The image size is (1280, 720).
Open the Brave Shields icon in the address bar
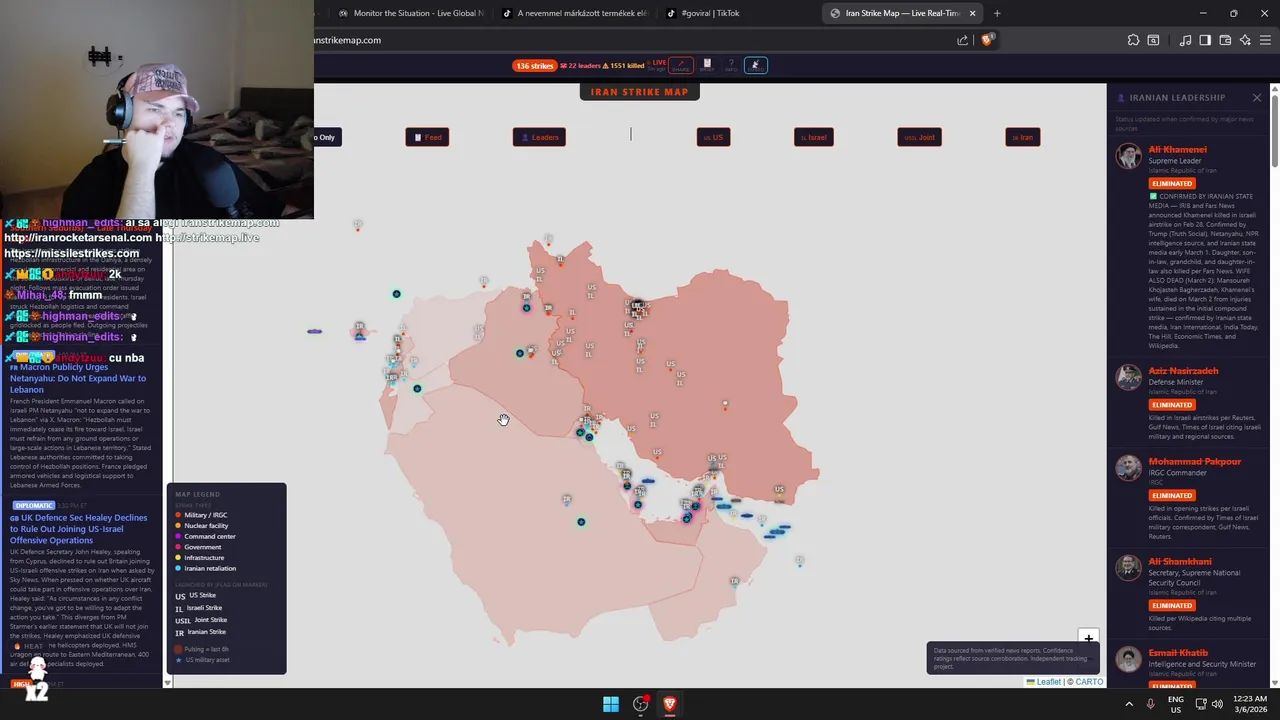(x=987, y=40)
